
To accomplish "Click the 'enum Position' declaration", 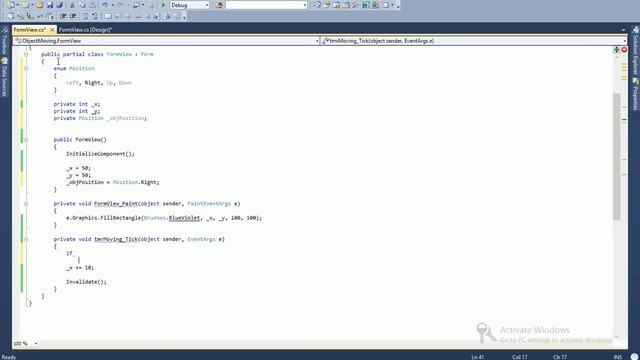I will [x=74, y=69].
